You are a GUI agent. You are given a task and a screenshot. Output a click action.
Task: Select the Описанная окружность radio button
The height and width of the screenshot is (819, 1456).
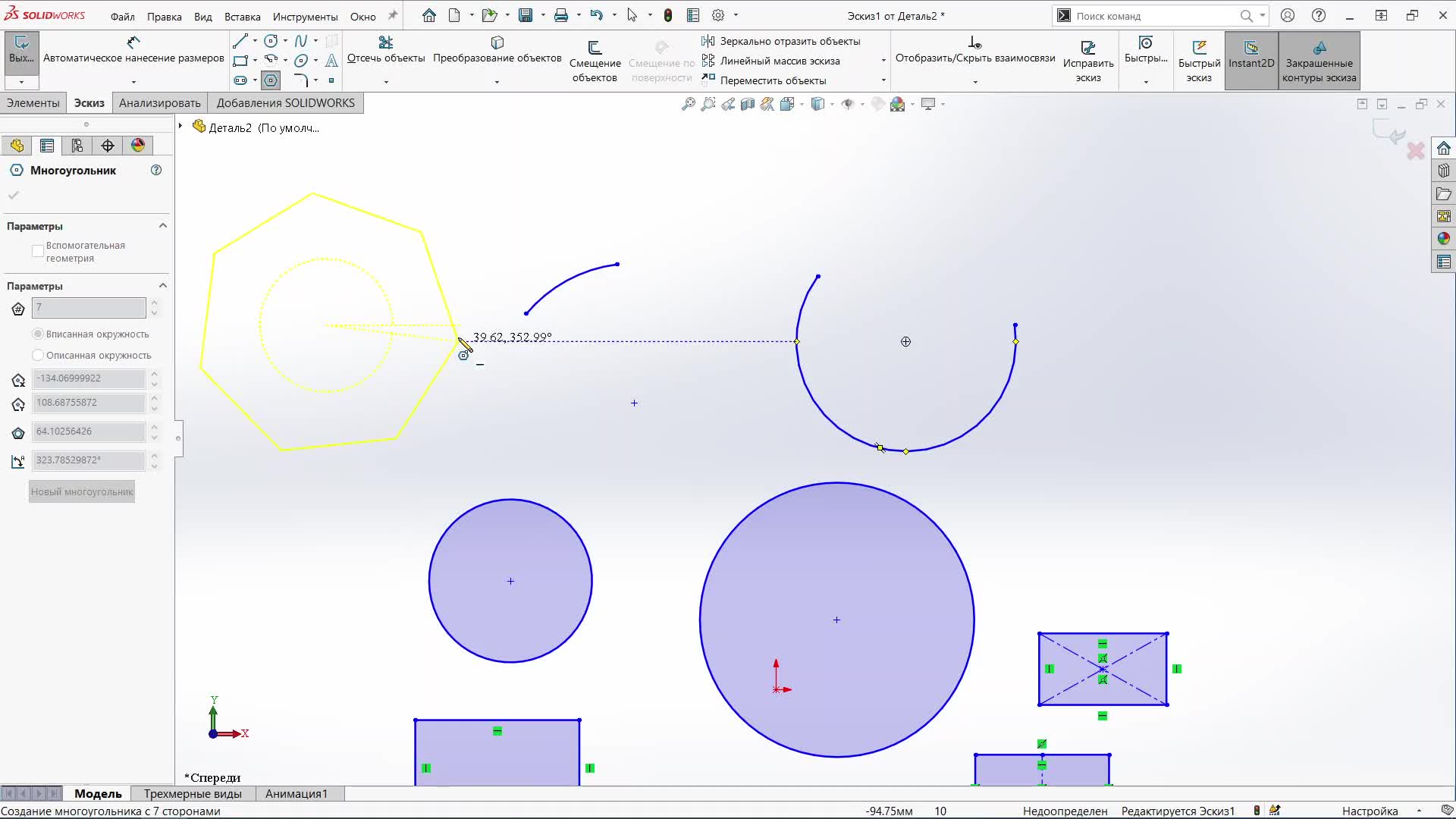pos(38,355)
